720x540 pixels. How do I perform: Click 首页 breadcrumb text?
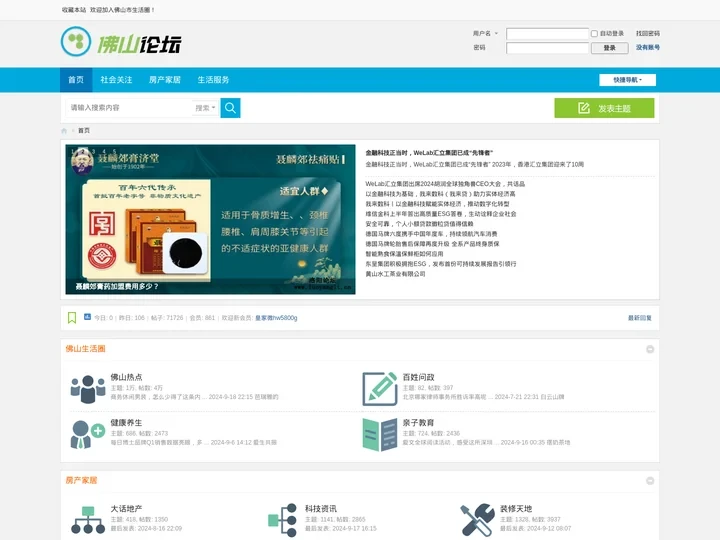[84, 131]
